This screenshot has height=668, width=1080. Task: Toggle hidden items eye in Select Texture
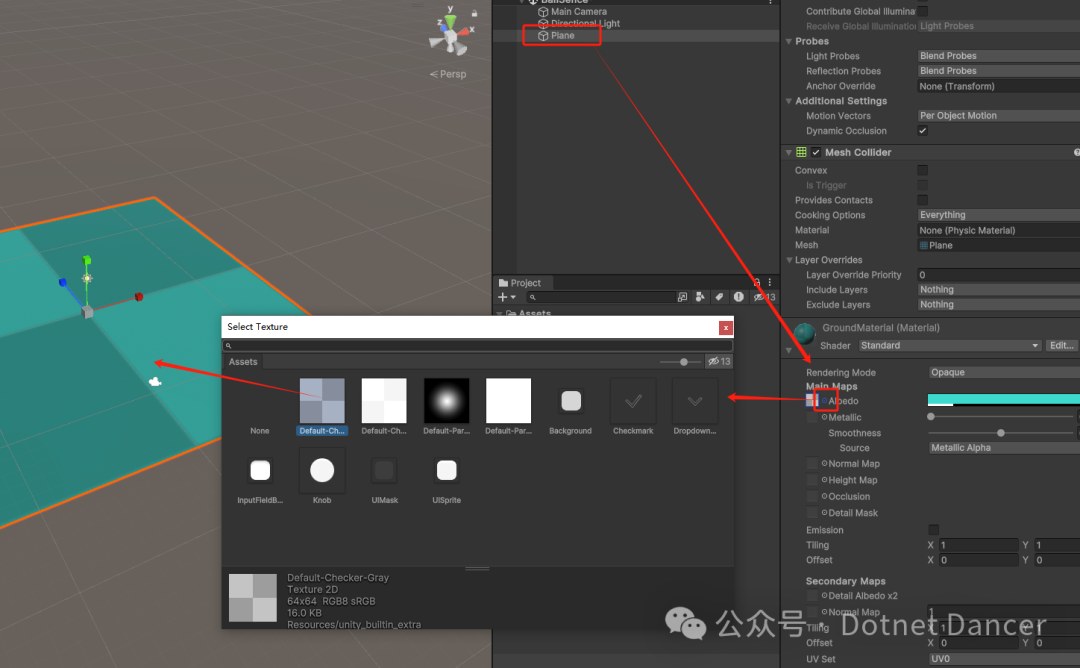click(719, 362)
